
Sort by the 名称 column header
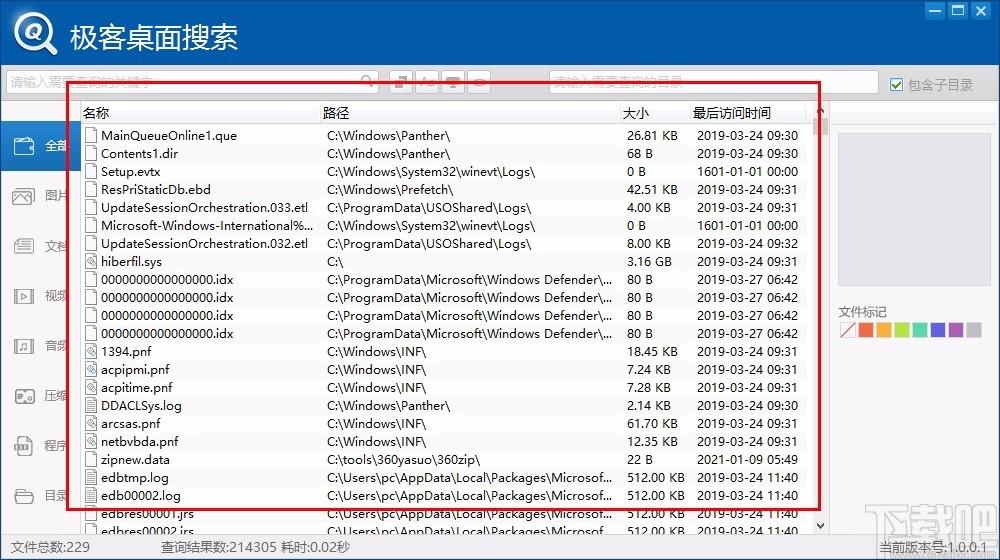[x=200, y=113]
